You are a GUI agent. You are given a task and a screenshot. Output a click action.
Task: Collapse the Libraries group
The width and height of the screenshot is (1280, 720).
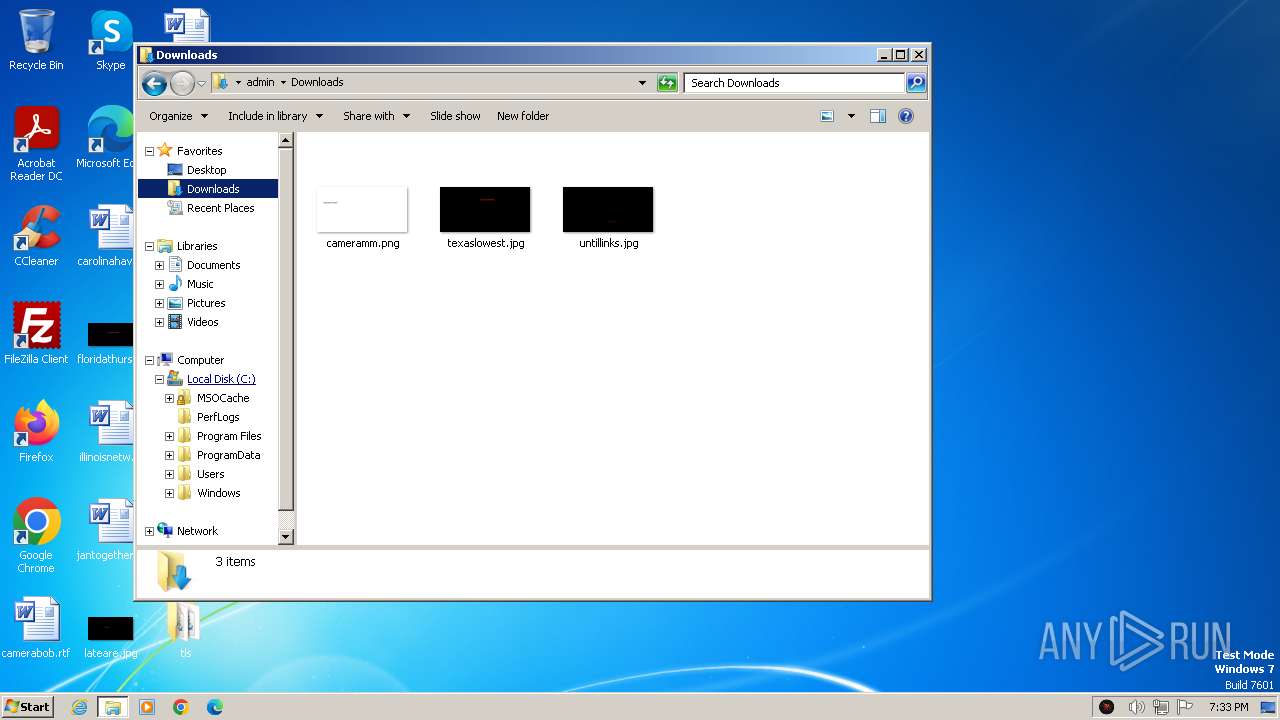click(149, 246)
